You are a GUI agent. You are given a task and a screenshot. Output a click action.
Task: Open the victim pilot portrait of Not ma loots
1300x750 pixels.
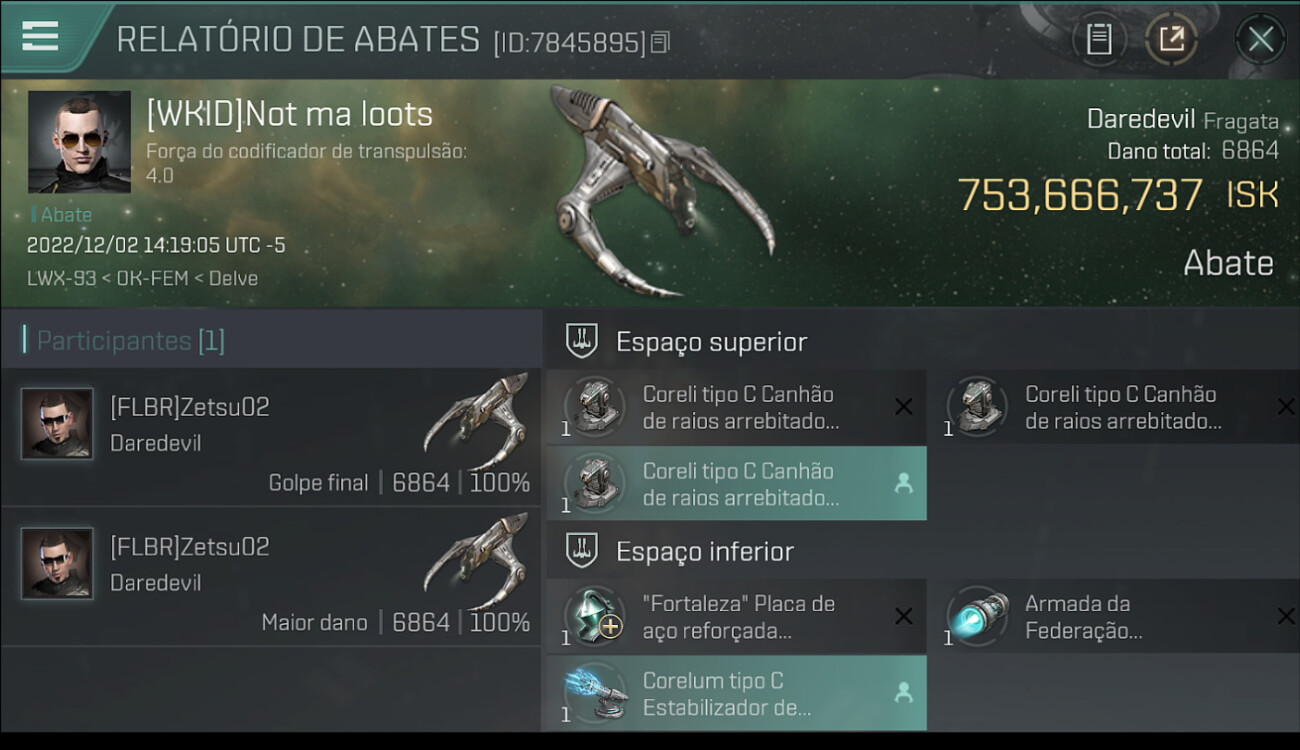[79, 142]
